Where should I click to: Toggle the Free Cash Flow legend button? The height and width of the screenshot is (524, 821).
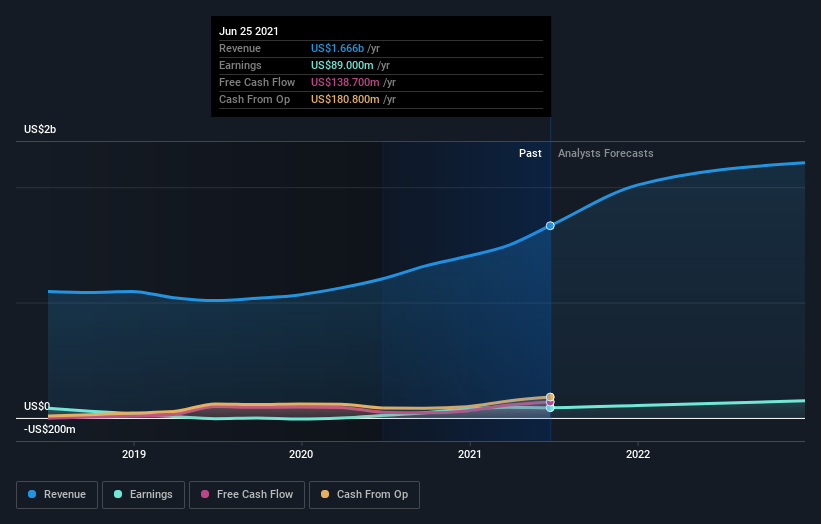pos(247,495)
